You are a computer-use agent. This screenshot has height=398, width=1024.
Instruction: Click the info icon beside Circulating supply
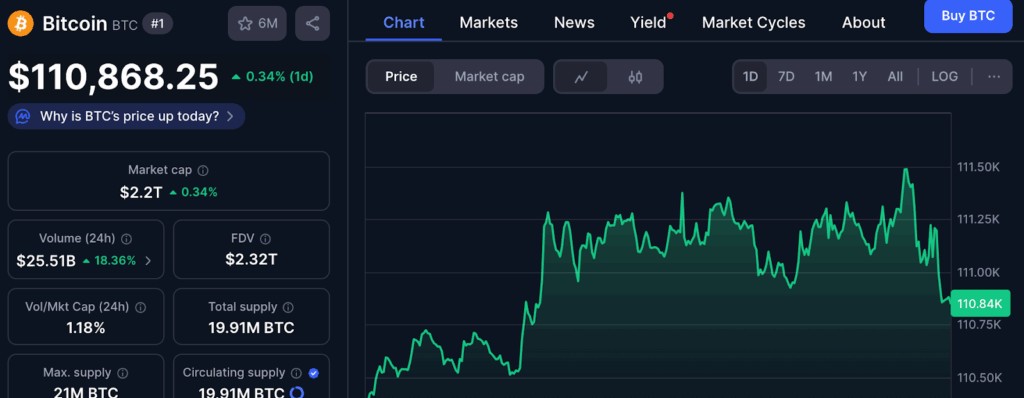click(x=296, y=373)
